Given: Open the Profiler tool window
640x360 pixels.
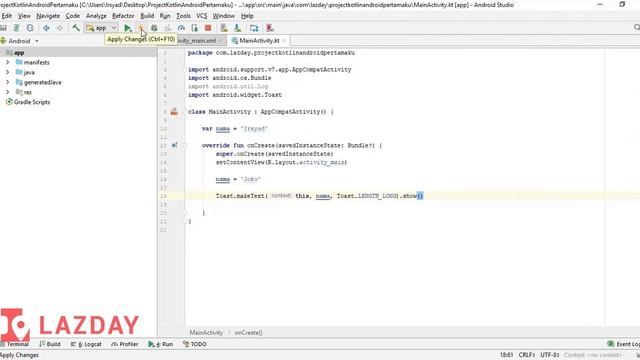Looking at the screenshot, I should (x=124, y=344).
